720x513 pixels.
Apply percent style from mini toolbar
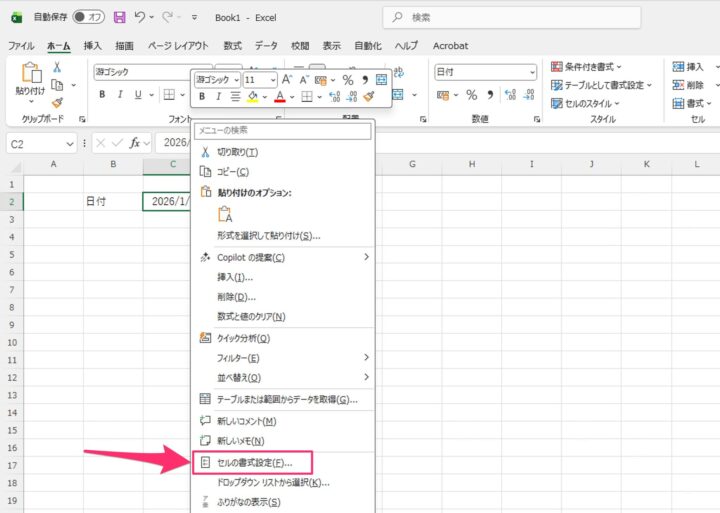[x=347, y=79]
